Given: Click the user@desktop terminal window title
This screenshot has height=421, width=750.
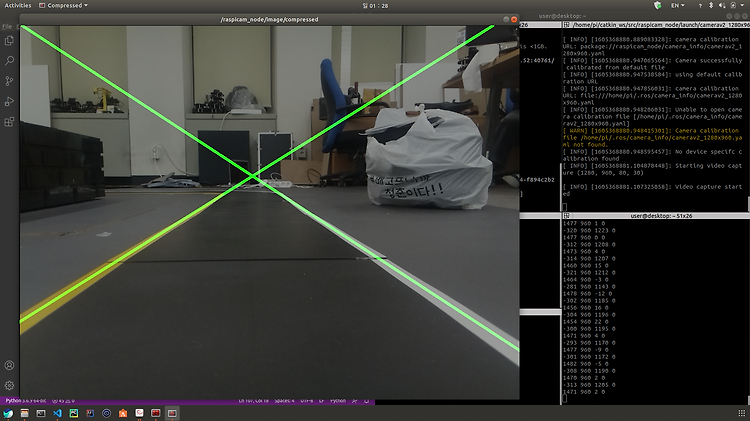Looking at the screenshot, I should click(x=562, y=16).
